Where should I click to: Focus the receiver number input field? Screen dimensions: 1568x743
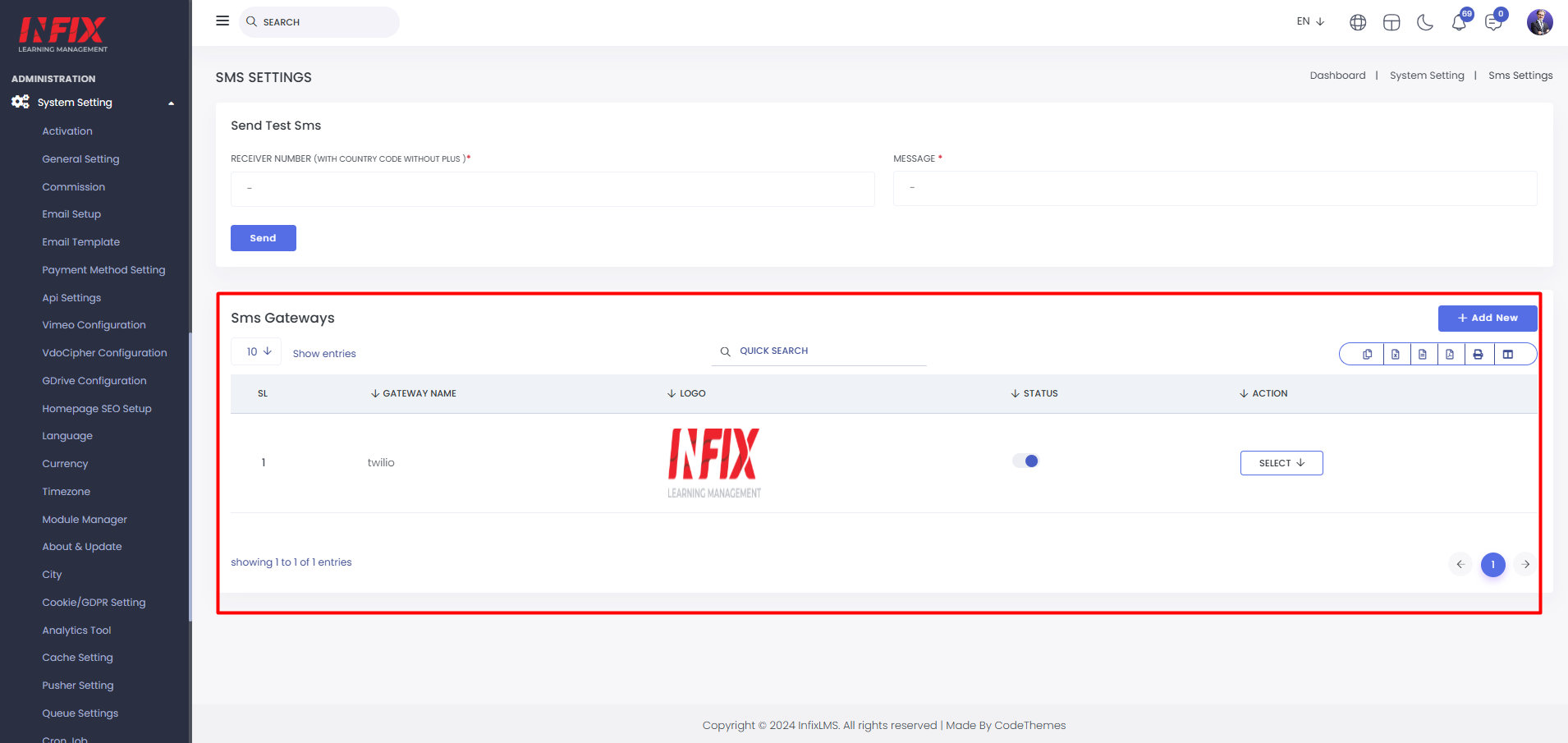pos(552,189)
